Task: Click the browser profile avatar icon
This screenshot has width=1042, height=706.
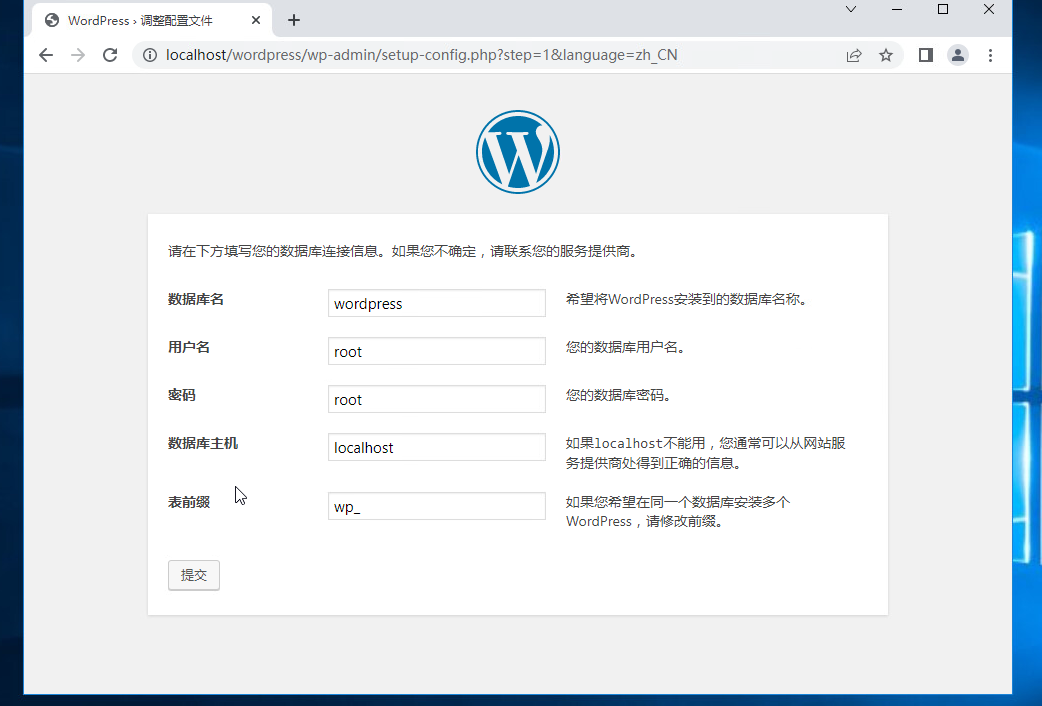Action: click(x=958, y=55)
